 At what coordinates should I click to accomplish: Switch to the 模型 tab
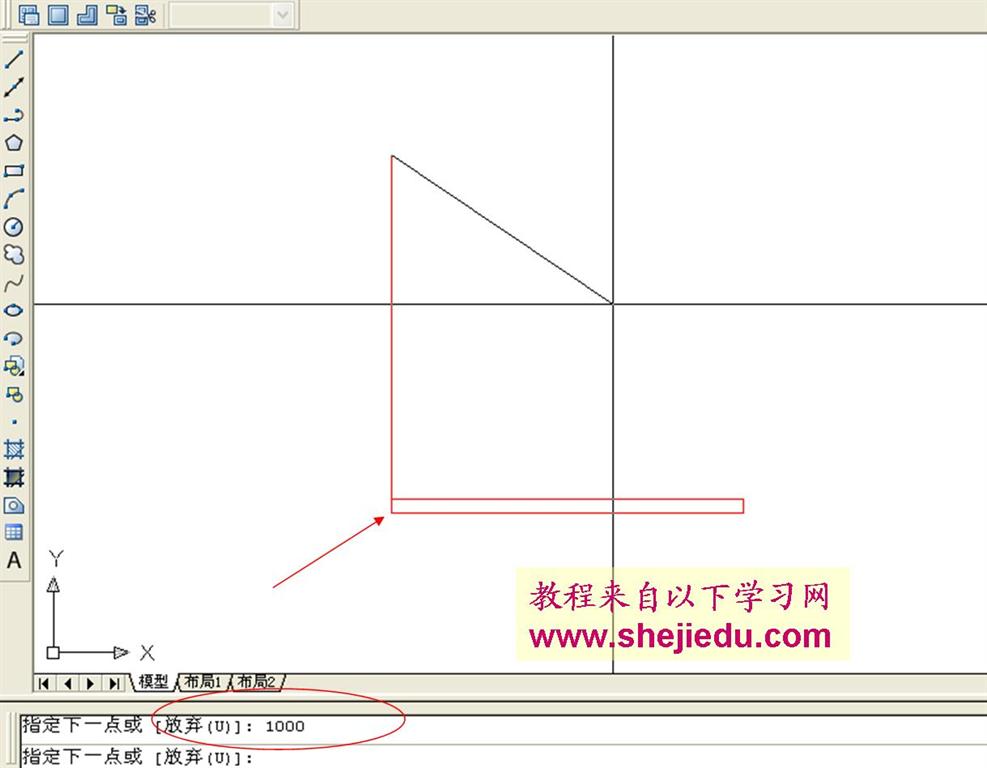click(153, 682)
